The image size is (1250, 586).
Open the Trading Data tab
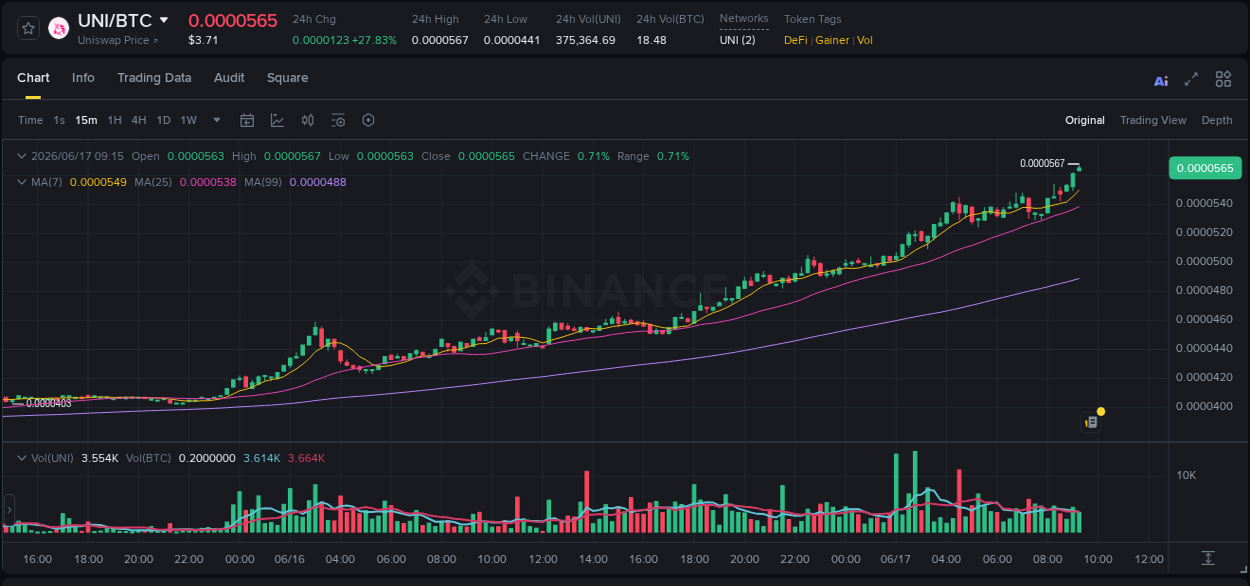[x=154, y=78]
